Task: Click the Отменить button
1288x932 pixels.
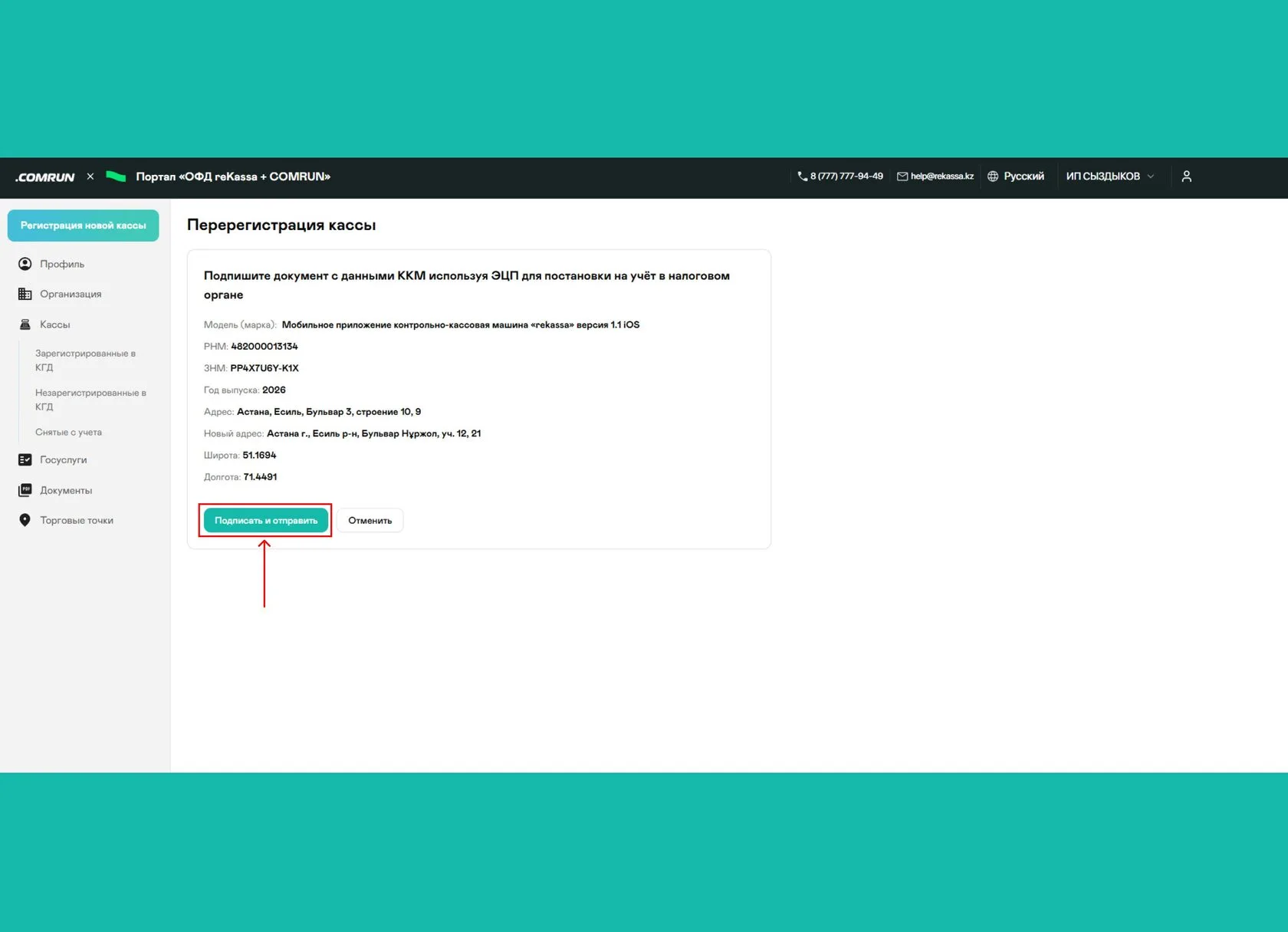Action: [370, 520]
